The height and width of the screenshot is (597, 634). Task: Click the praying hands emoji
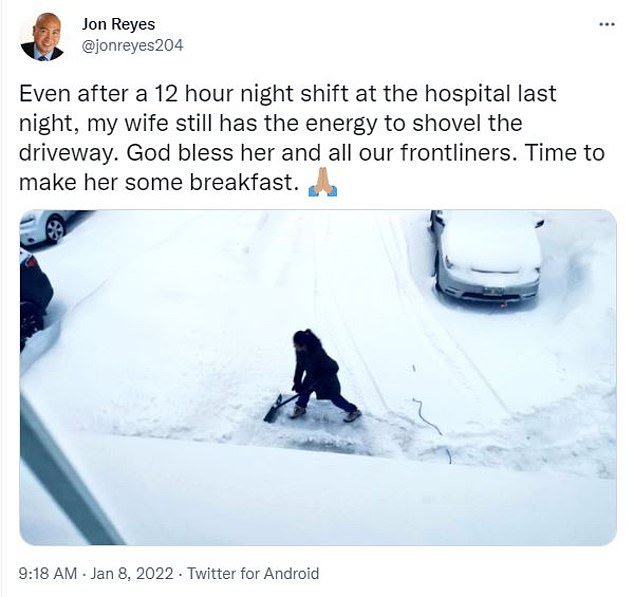click(322, 185)
